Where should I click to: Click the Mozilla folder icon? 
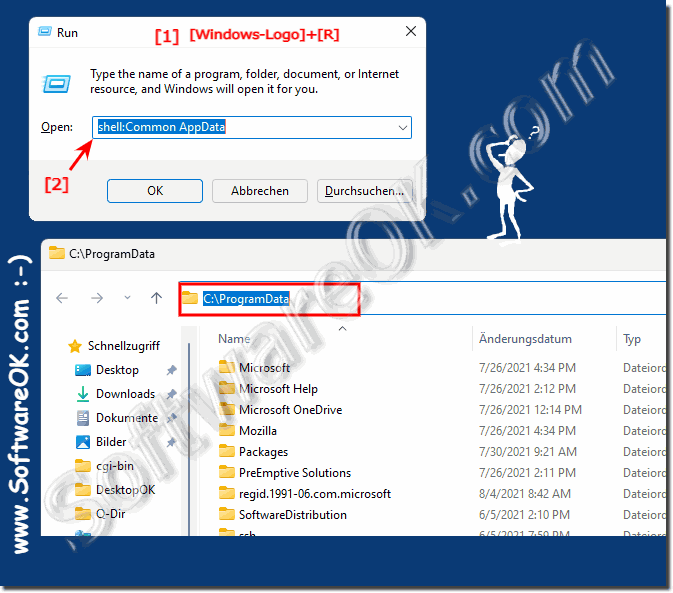227,430
